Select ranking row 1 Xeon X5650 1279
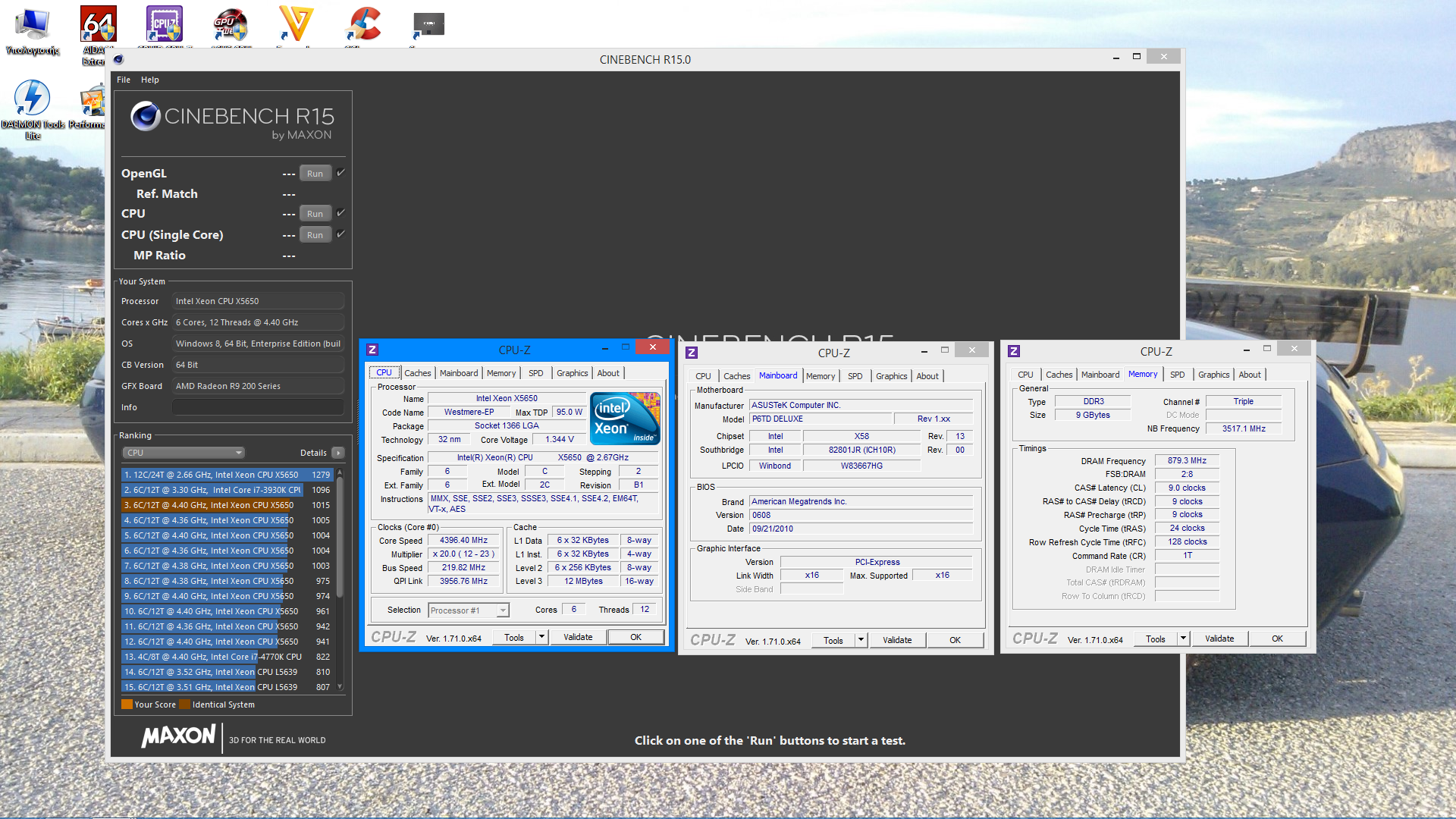The width and height of the screenshot is (1456, 819). (227, 475)
